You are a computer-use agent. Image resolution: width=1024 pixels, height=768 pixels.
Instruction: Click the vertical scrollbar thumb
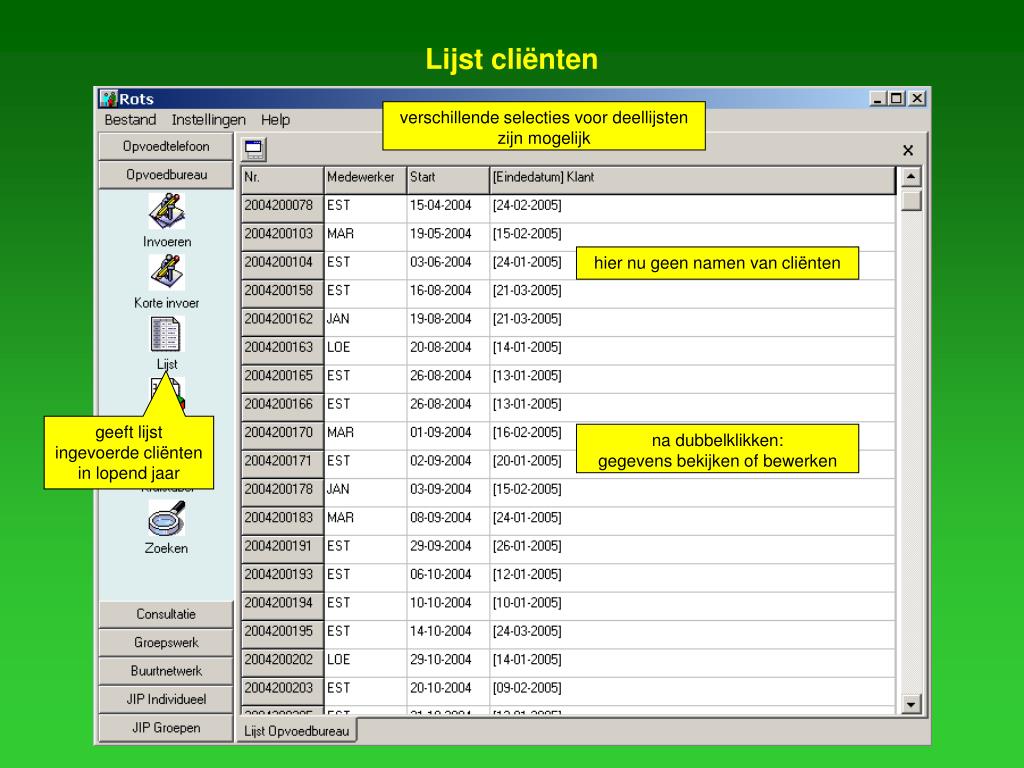click(910, 200)
